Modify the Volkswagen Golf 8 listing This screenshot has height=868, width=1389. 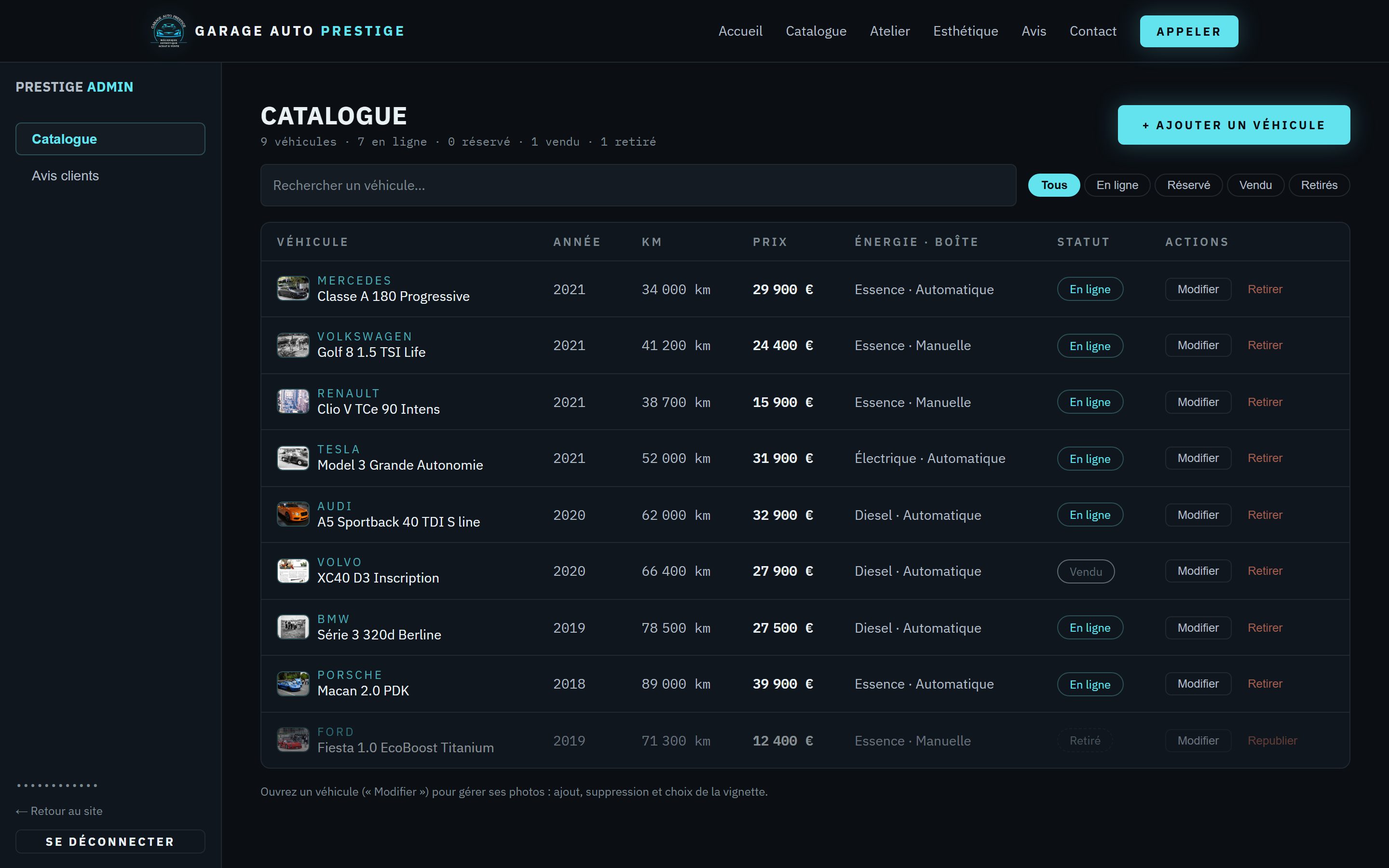1198,345
